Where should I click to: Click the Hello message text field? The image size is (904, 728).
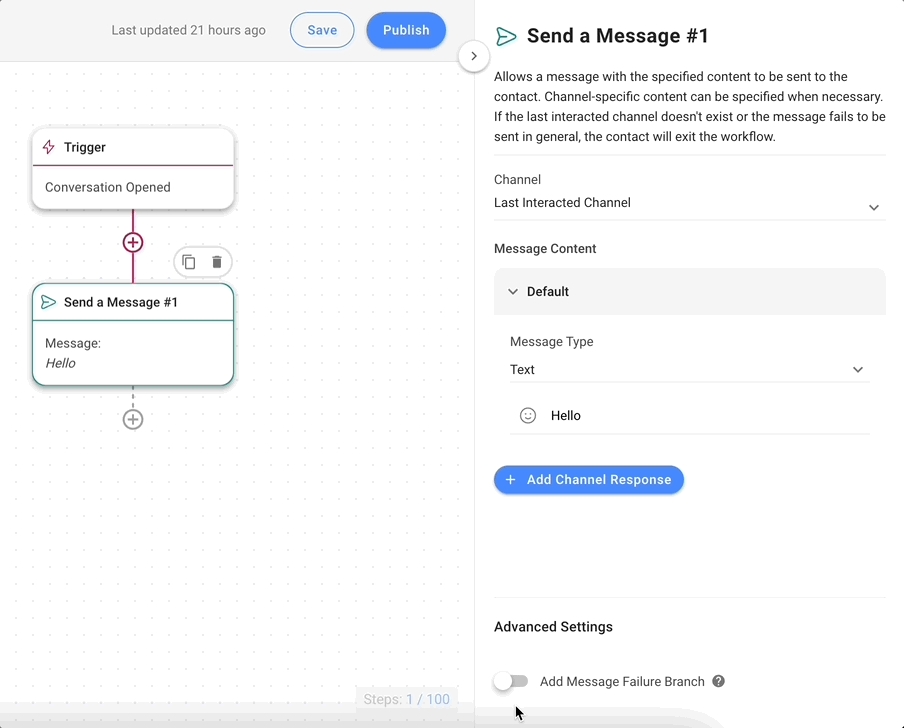point(700,416)
